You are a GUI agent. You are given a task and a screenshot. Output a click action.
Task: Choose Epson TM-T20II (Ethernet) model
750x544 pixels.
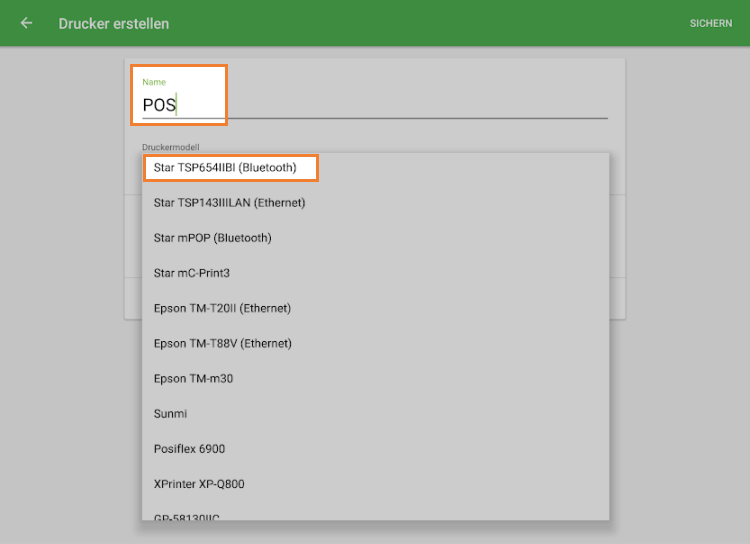coord(222,308)
